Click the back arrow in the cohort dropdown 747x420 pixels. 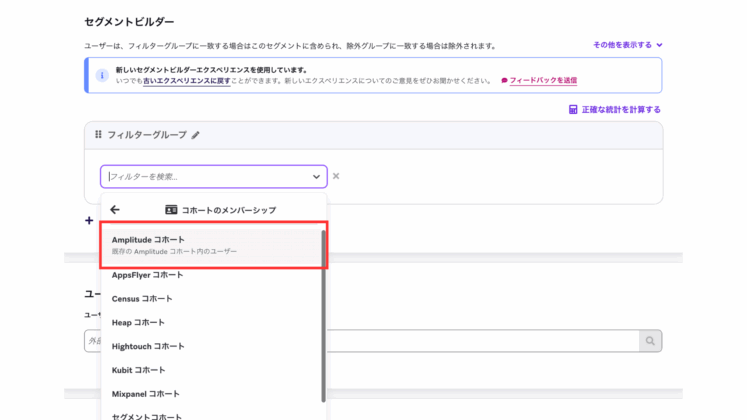click(115, 210)
